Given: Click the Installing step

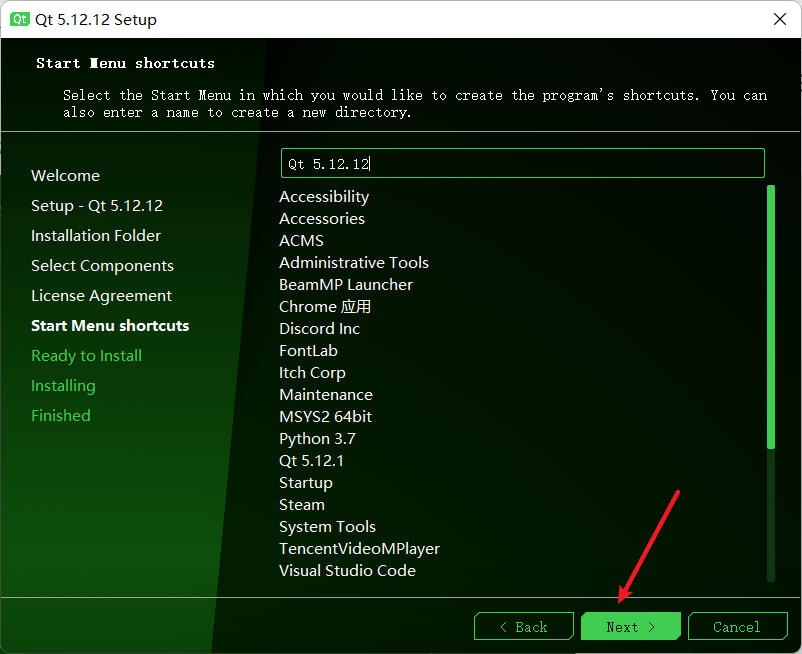Looking at the screenshot, I should tap(63, 386).
